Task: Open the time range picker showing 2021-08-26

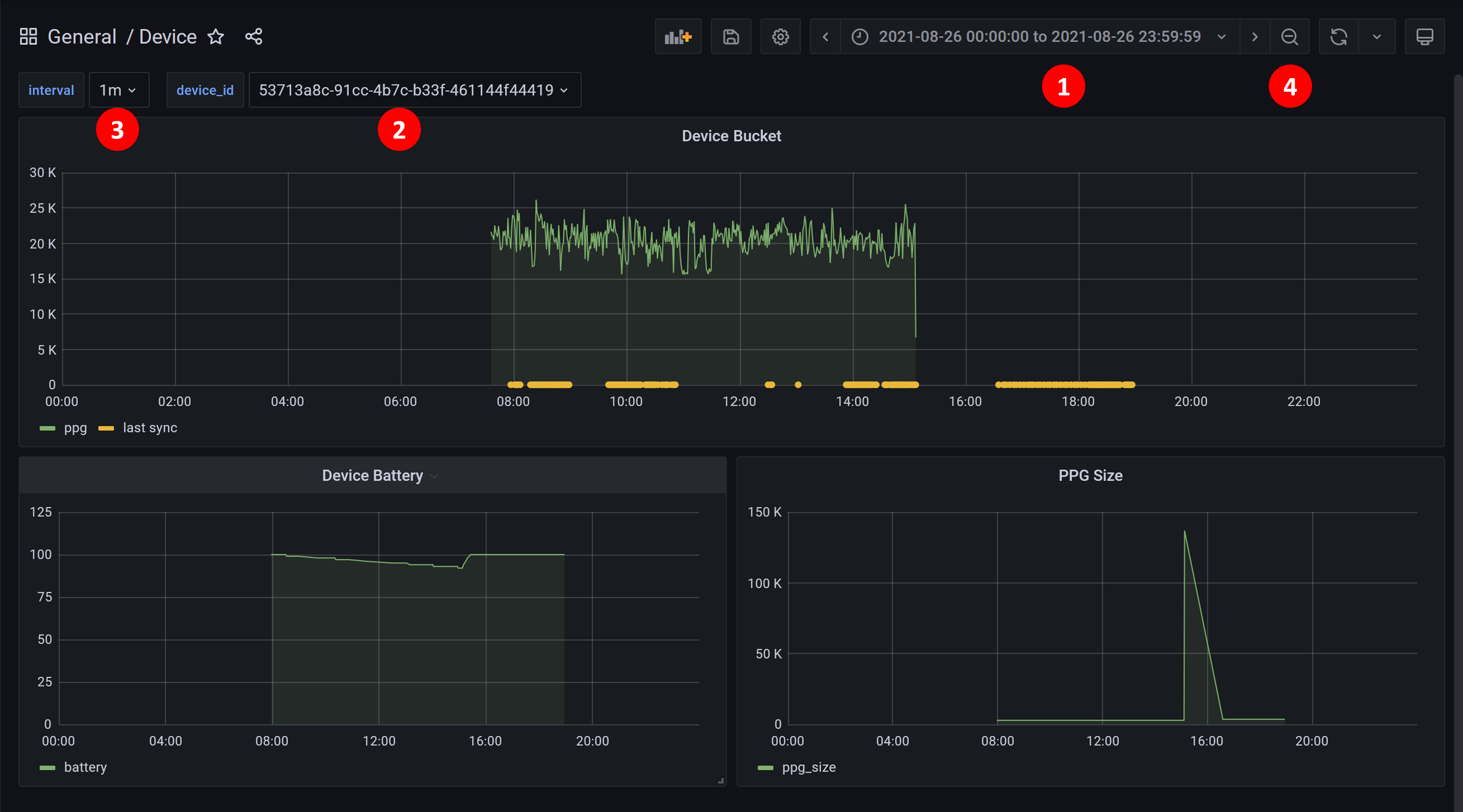Action: tap(1039, 36)
